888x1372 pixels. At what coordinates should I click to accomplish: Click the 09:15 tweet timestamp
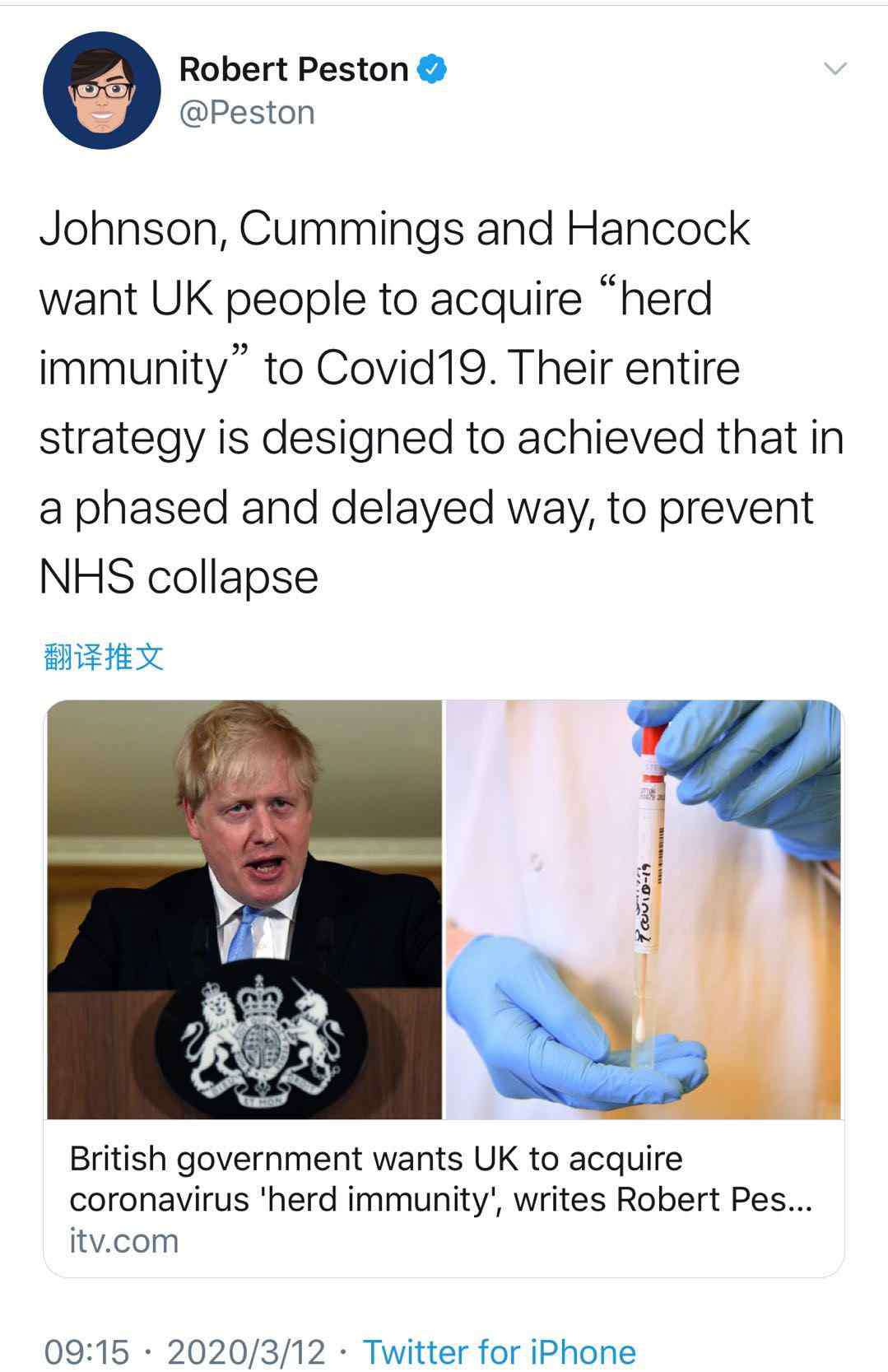(87, 1351)
